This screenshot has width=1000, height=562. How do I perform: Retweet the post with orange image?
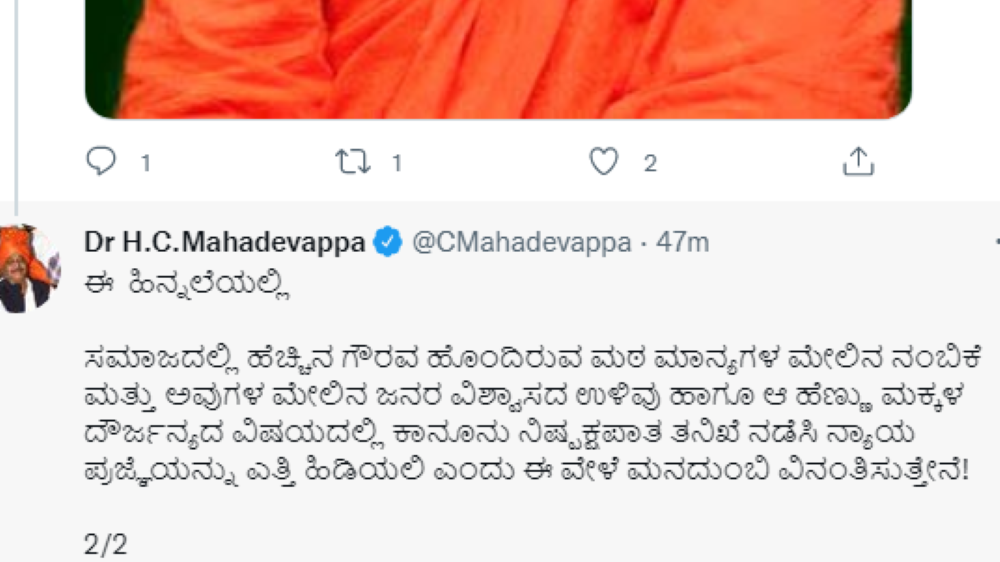353,161
